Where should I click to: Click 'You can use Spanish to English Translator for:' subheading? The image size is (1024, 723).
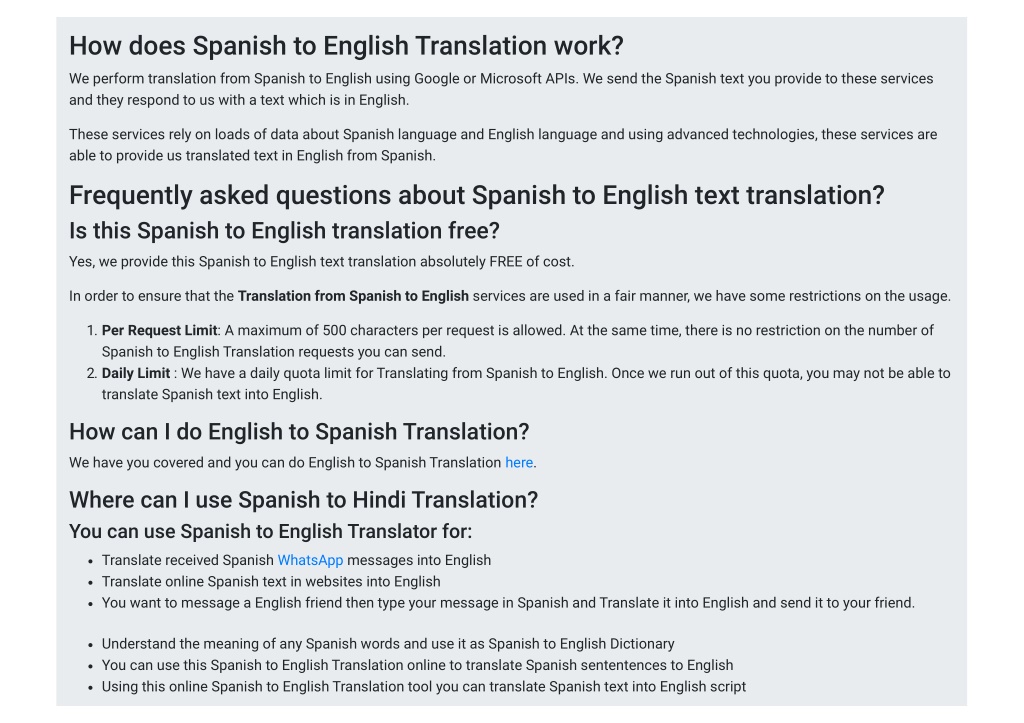pyautogui.click(x=270, y=532)
